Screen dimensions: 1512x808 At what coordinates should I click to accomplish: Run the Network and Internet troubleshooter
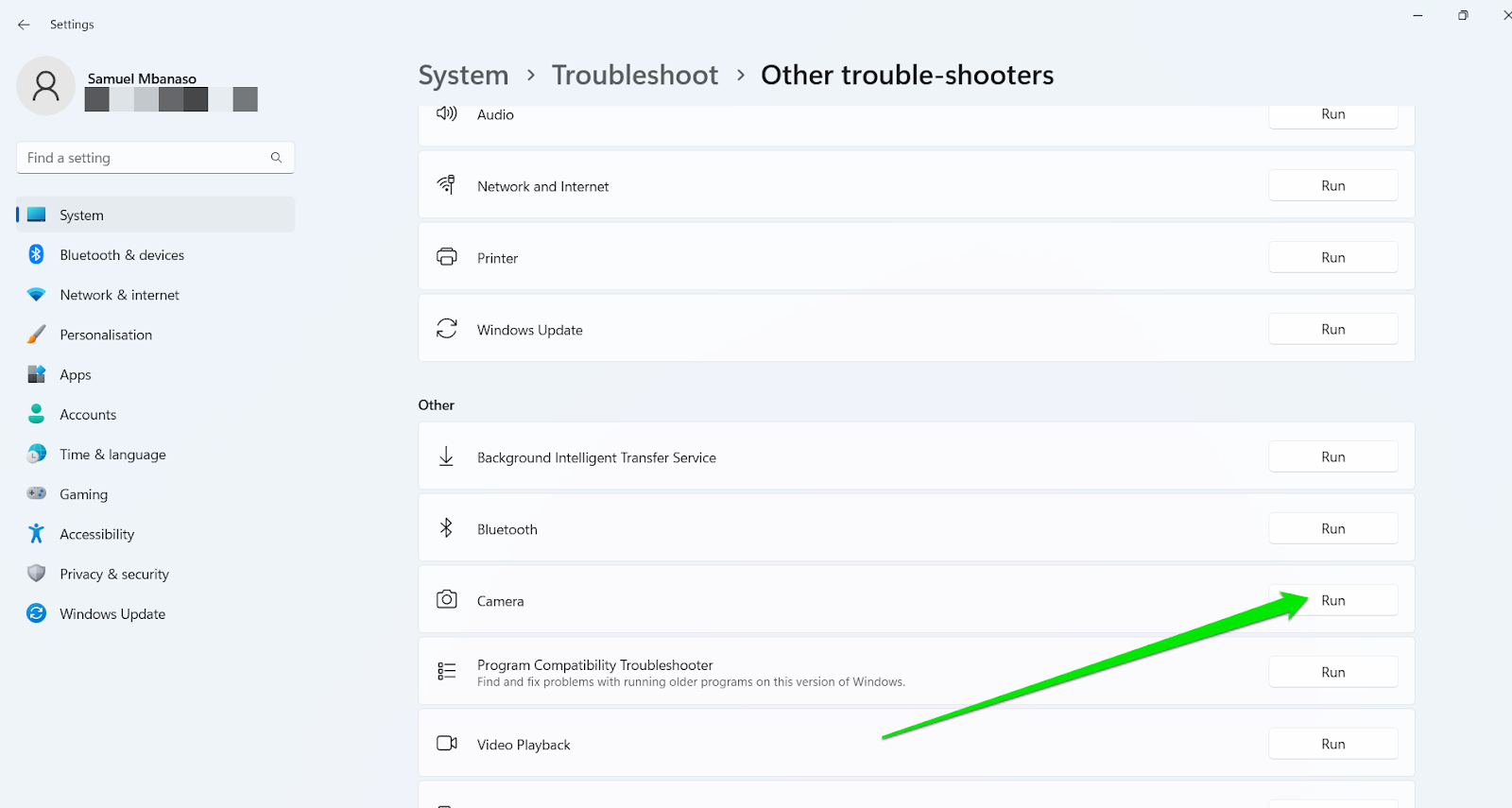(x=1333, y=185)
